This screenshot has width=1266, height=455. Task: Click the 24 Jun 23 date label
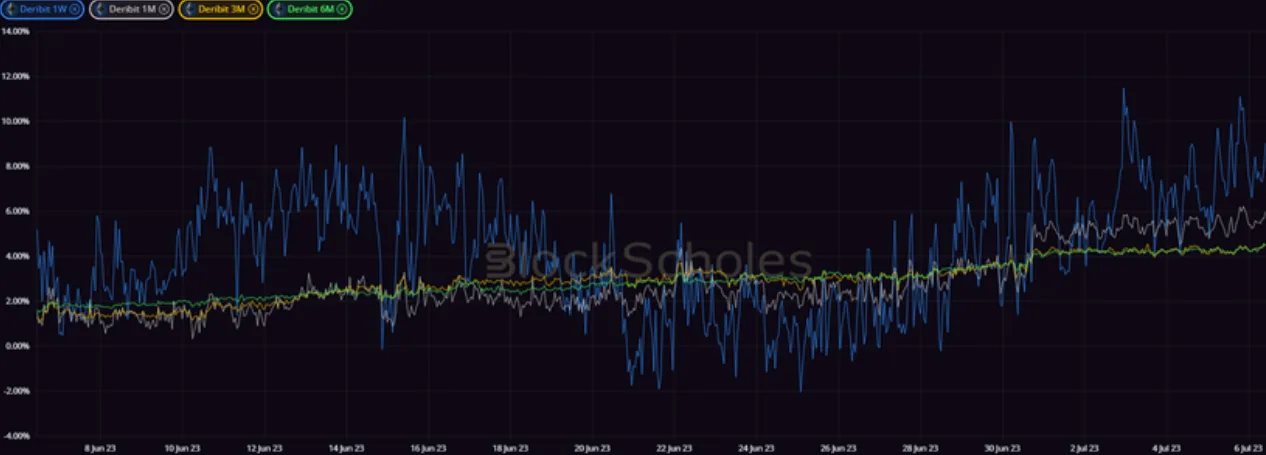click(756, 449)
